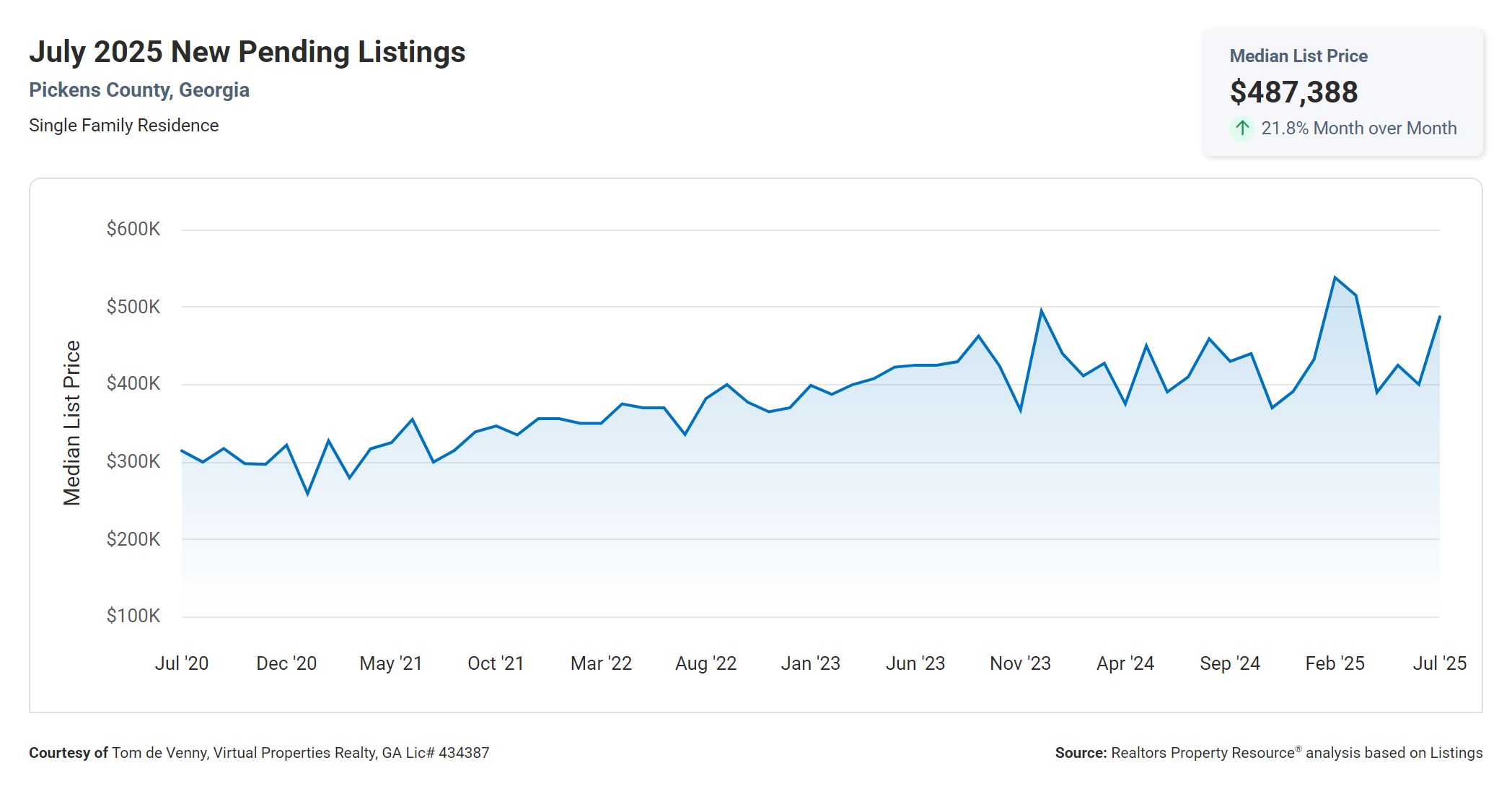
Task: Click the July 2025 New Pending Listings title
Action: coord(247,52)
